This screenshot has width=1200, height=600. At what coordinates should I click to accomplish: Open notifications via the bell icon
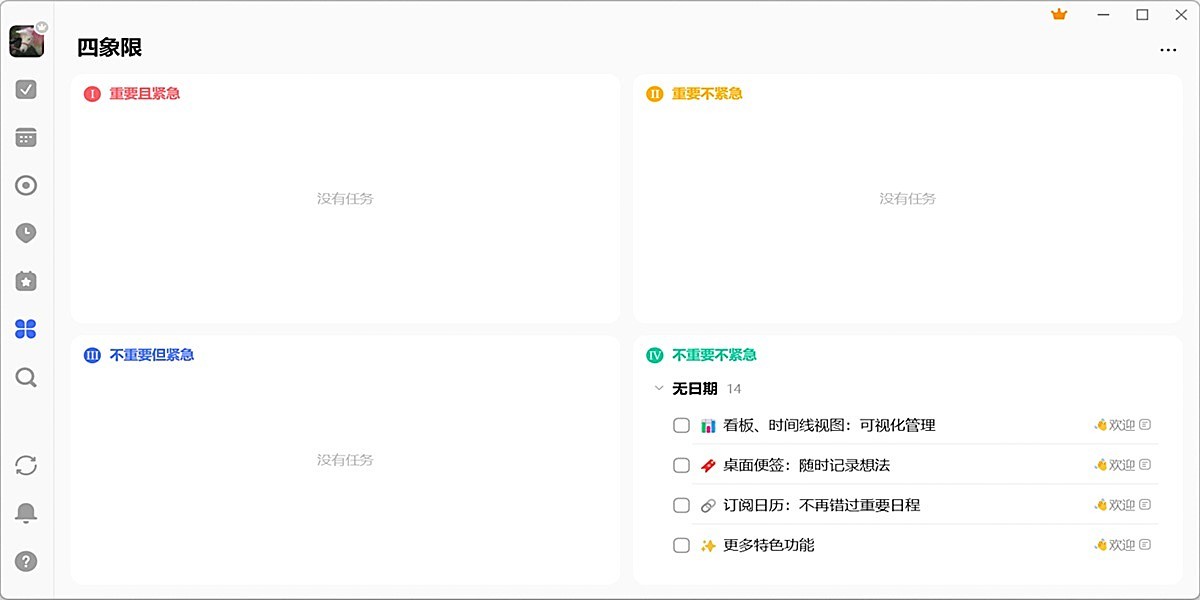pos(25,512)
